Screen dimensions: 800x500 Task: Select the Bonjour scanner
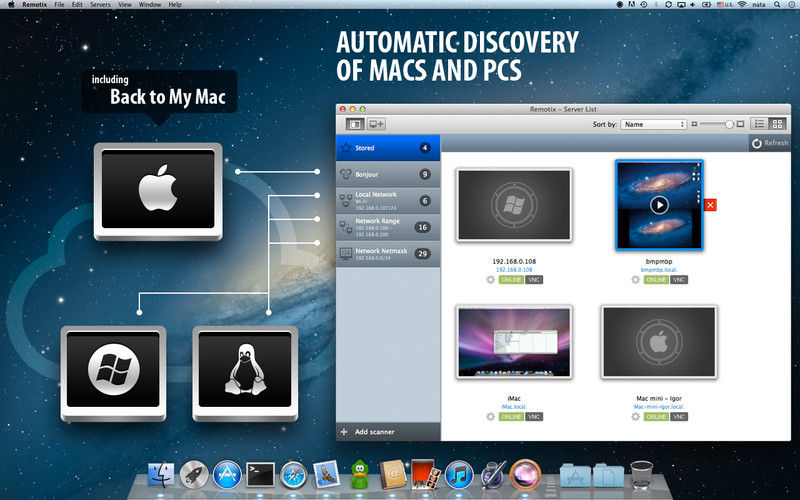click(388, 174)
